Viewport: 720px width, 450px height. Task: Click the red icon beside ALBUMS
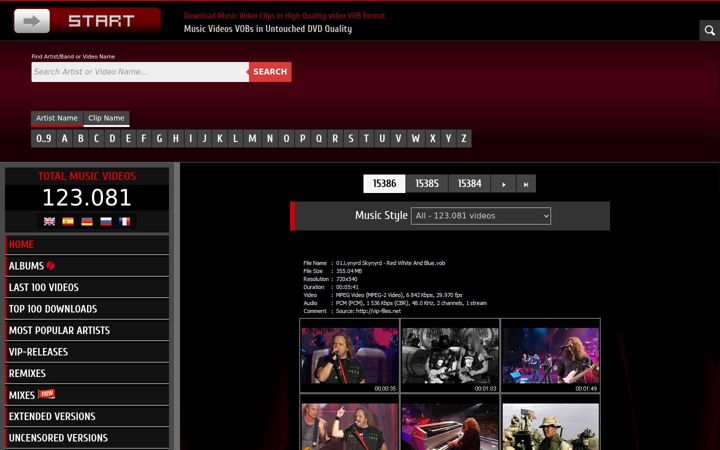(51, 265)
